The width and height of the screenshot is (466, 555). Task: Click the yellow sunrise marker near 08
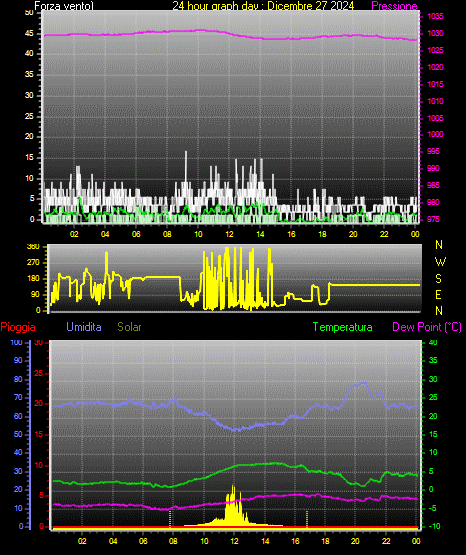coord(170,518)
